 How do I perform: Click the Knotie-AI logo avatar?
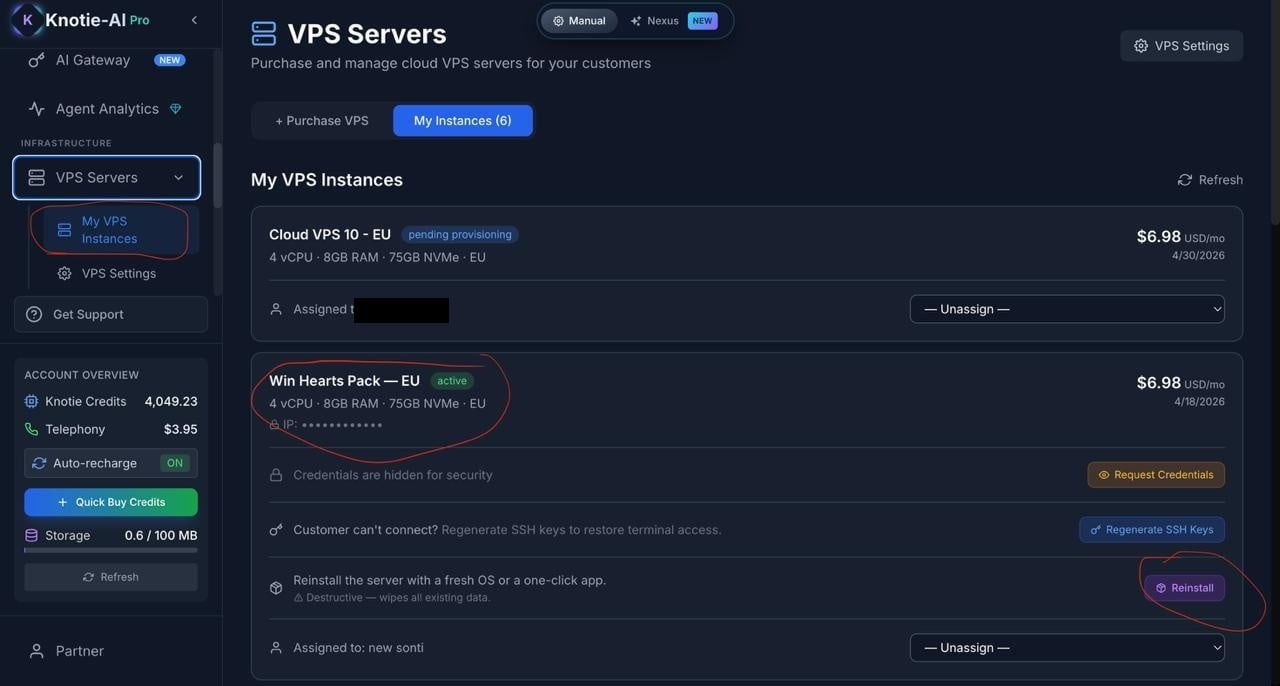[27, 20]
